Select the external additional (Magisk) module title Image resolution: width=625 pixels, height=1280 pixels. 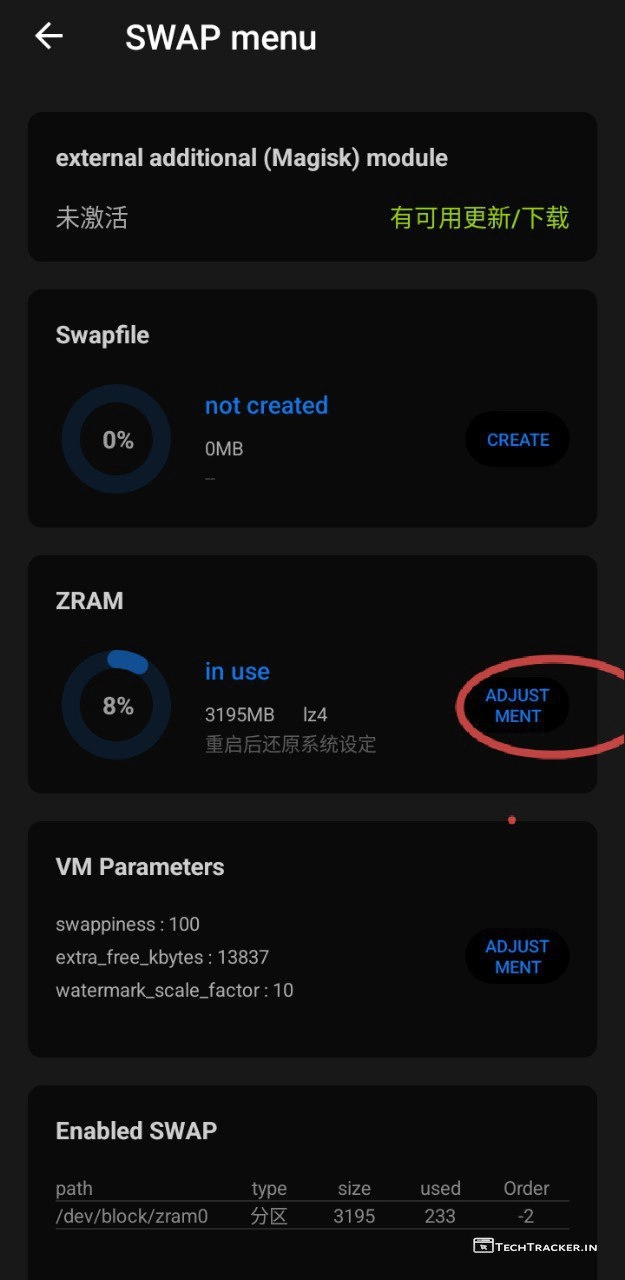252,158
